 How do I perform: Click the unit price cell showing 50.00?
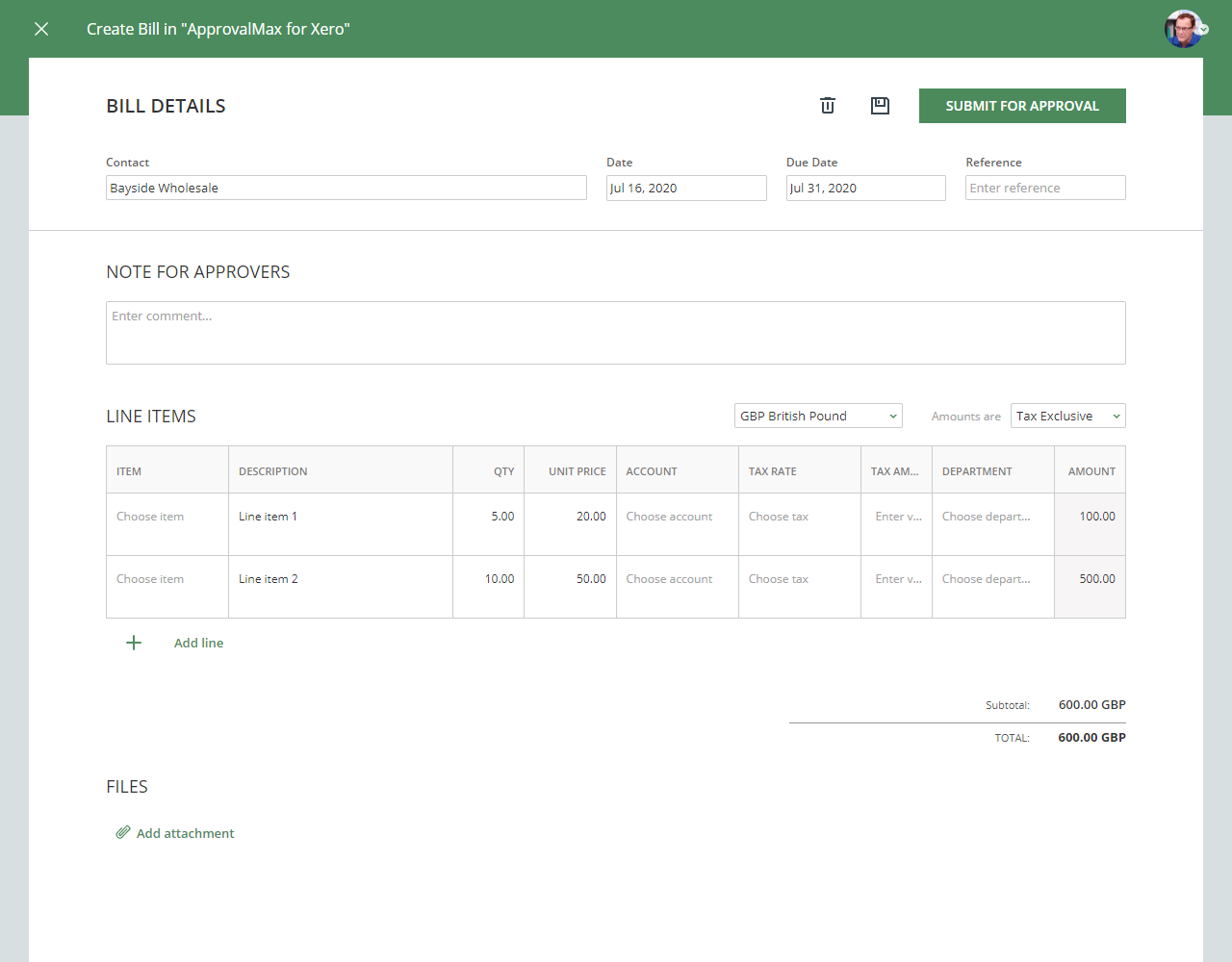tap(571, 587)
